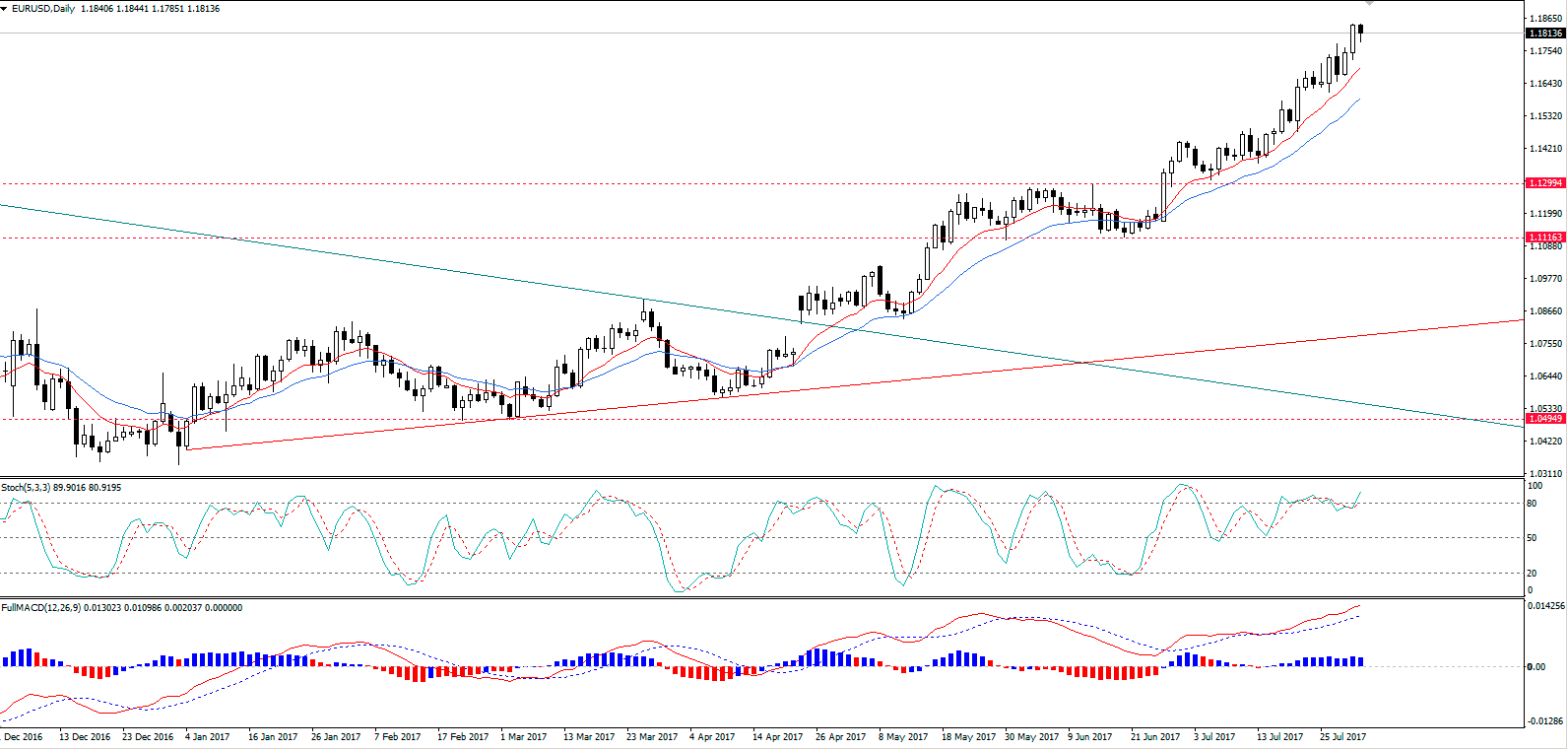Select the red 1.12994 price level tag

[1545, 183]
